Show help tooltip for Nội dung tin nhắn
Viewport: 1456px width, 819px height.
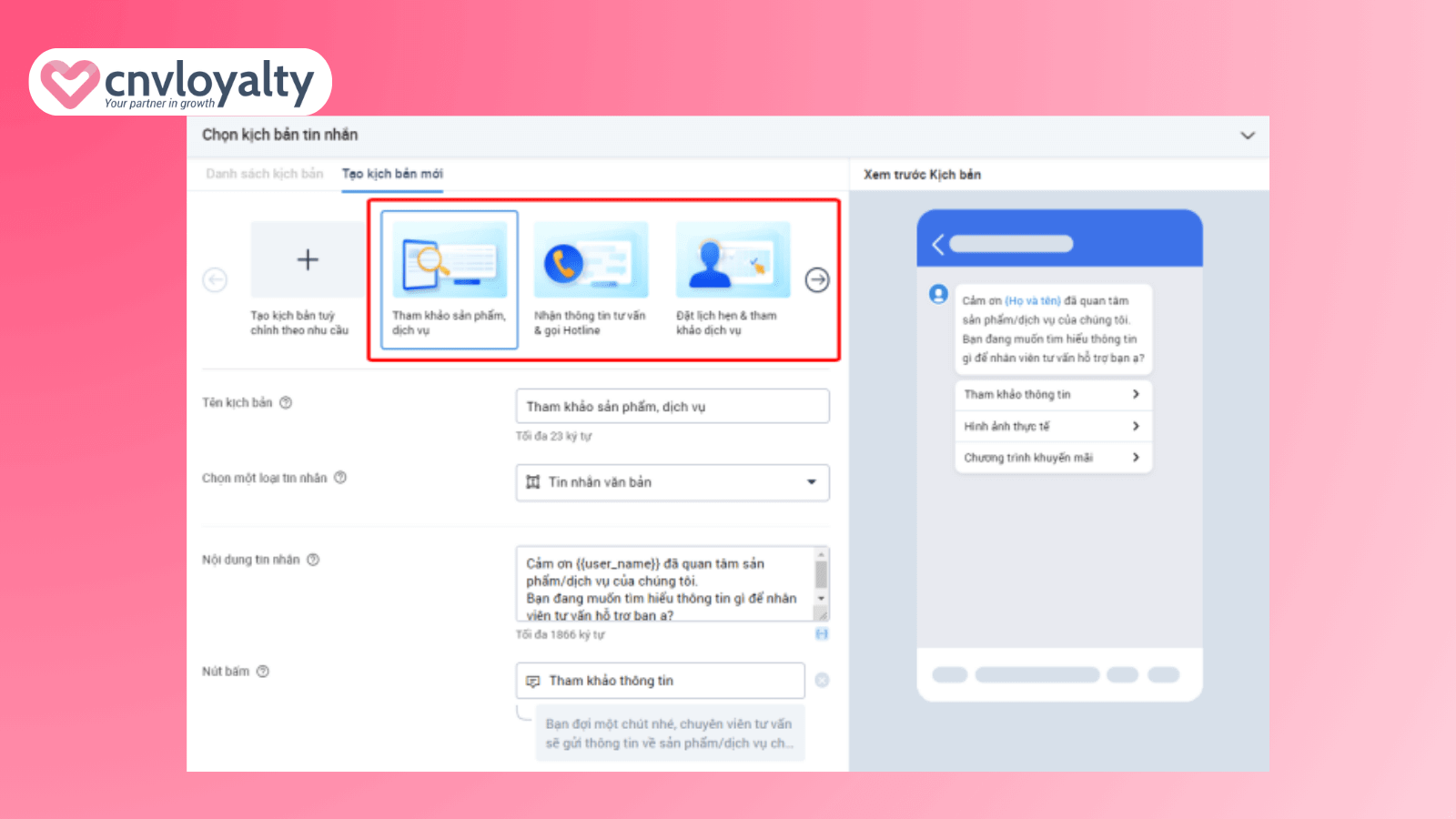pos(313,560)
